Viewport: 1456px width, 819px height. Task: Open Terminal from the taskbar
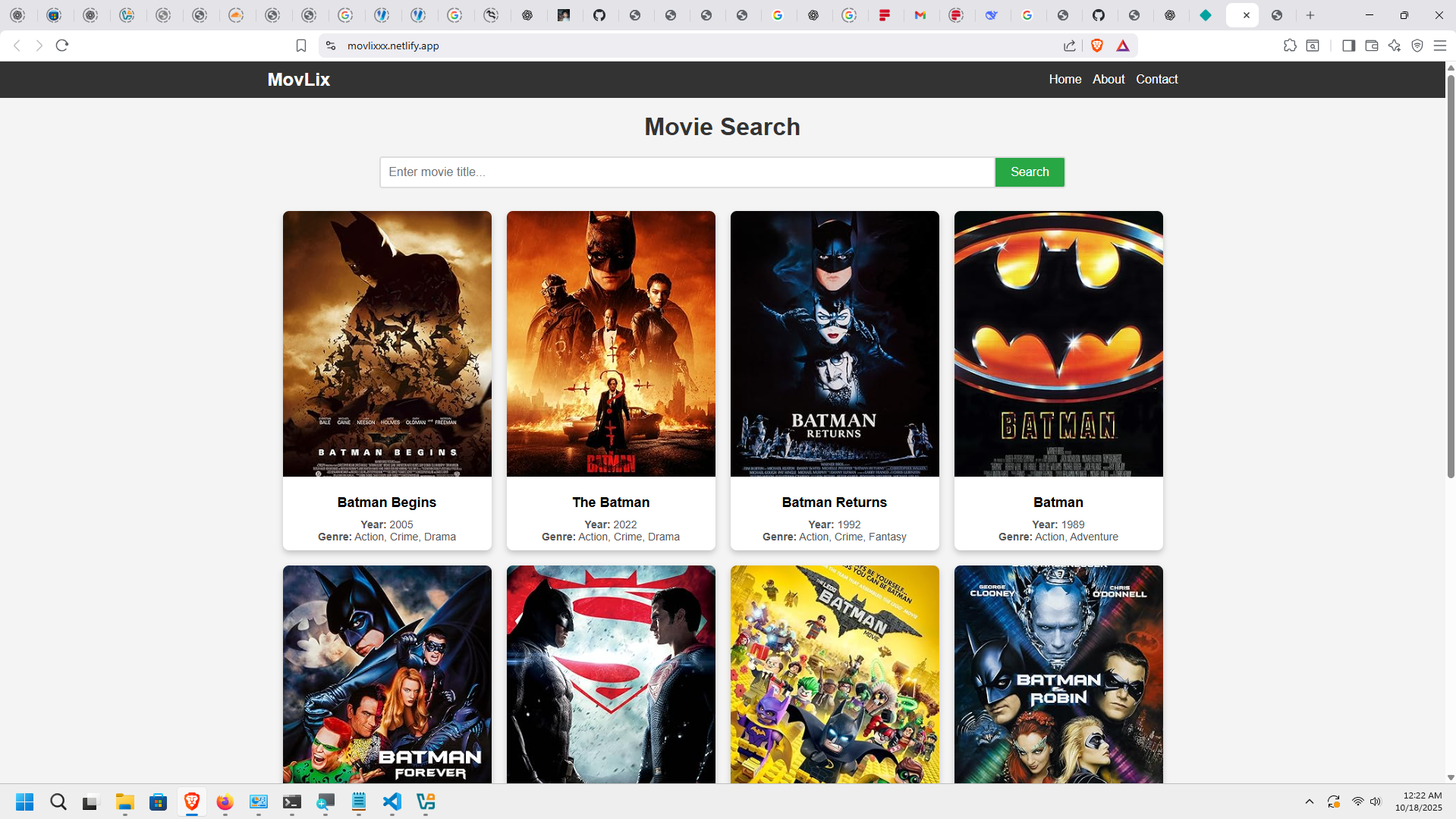click(292, 802)
